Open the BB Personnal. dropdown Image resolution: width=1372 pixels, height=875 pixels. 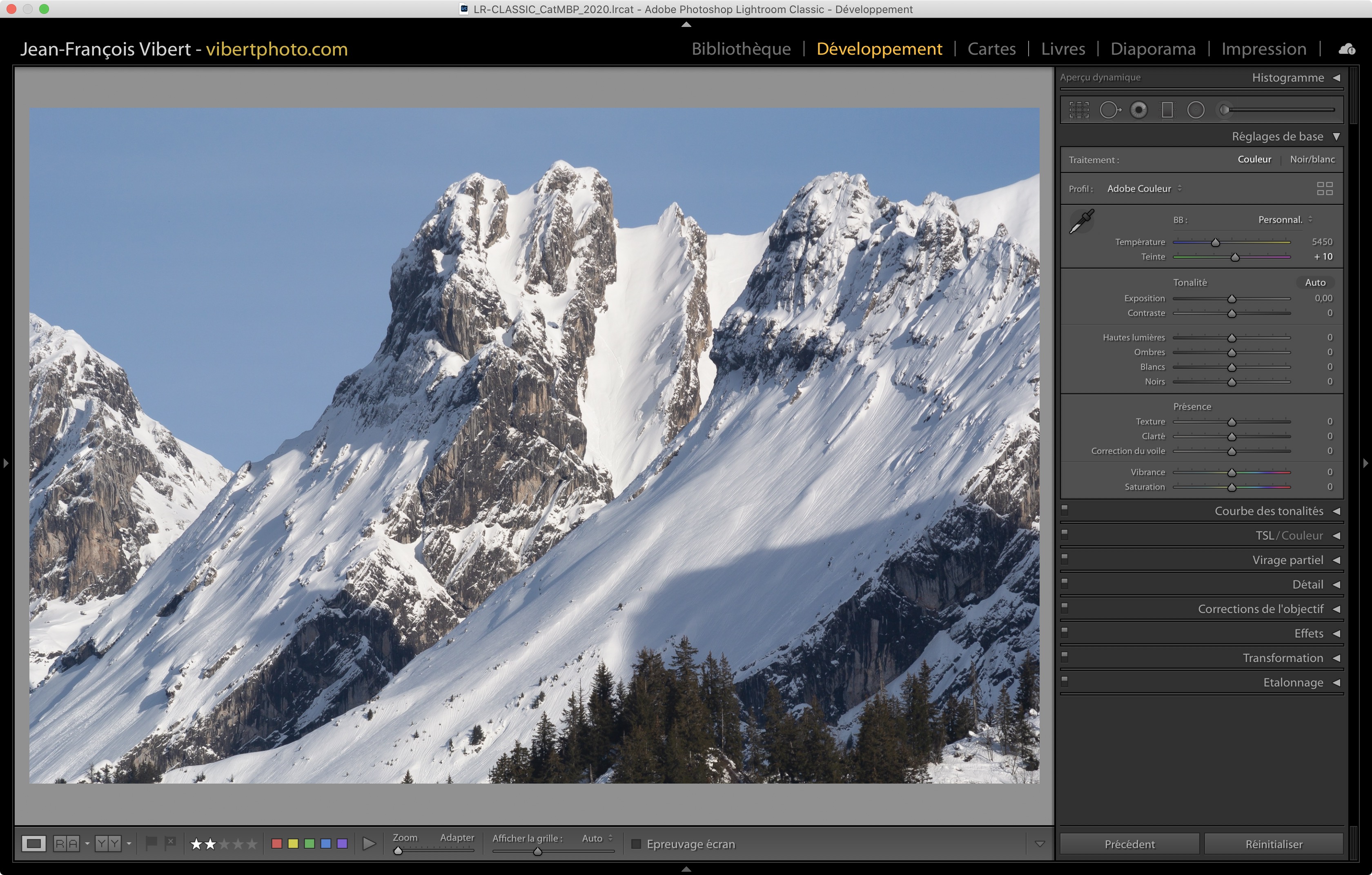tap(1285, 220)
